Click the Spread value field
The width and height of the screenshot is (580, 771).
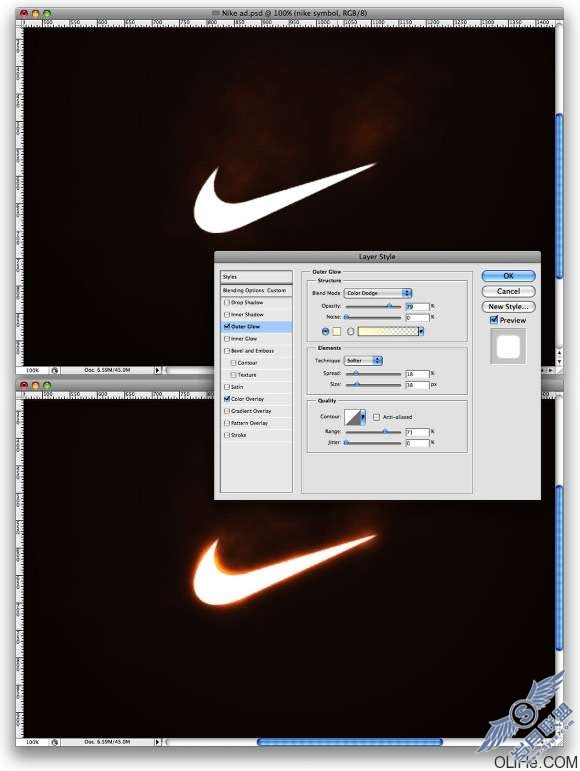417,374
